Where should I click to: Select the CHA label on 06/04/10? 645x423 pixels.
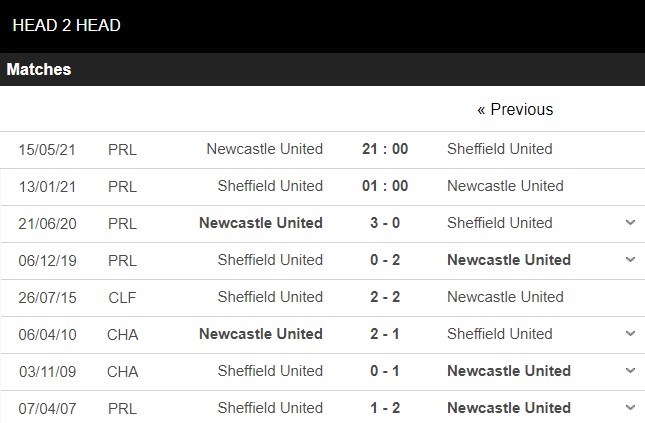(123, 335)
